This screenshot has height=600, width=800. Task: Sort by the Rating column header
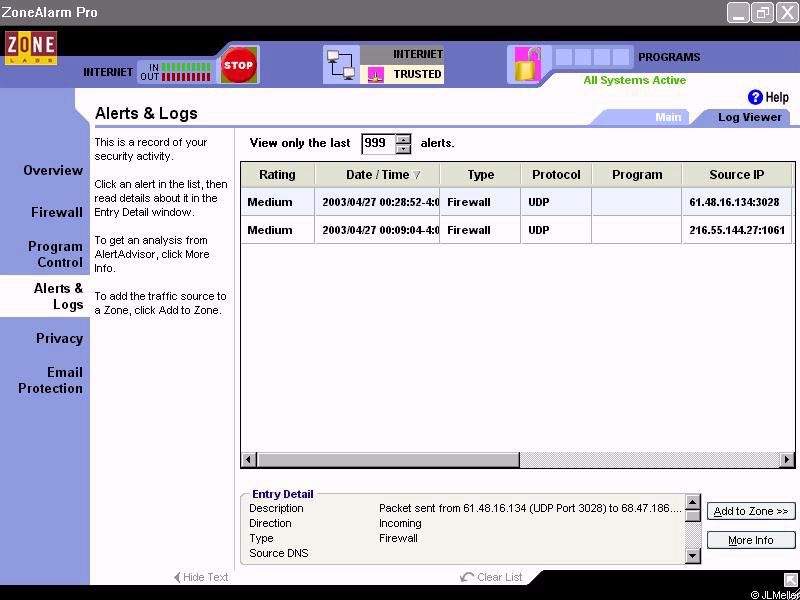(278, 174)
